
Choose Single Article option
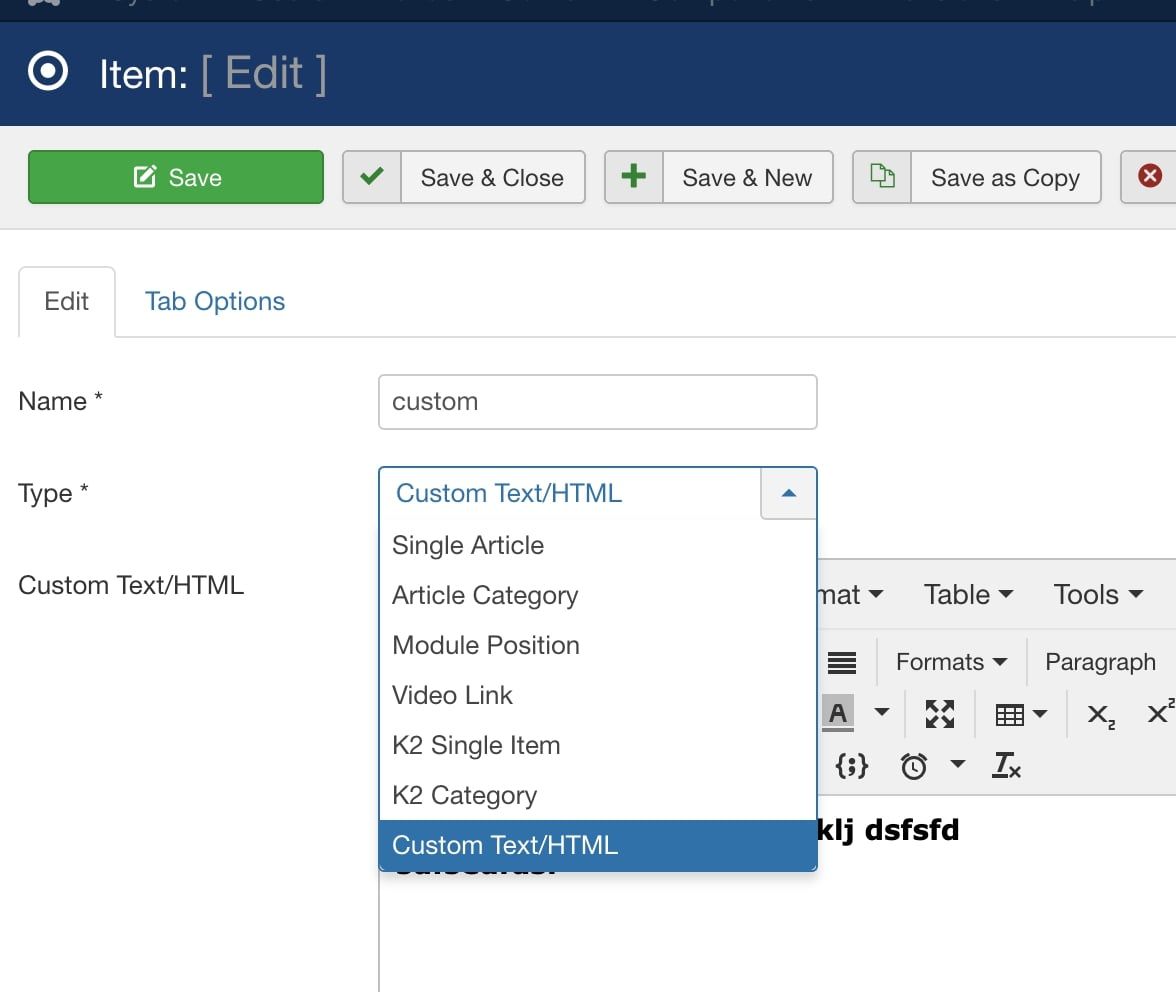click(x=598, y=545)
